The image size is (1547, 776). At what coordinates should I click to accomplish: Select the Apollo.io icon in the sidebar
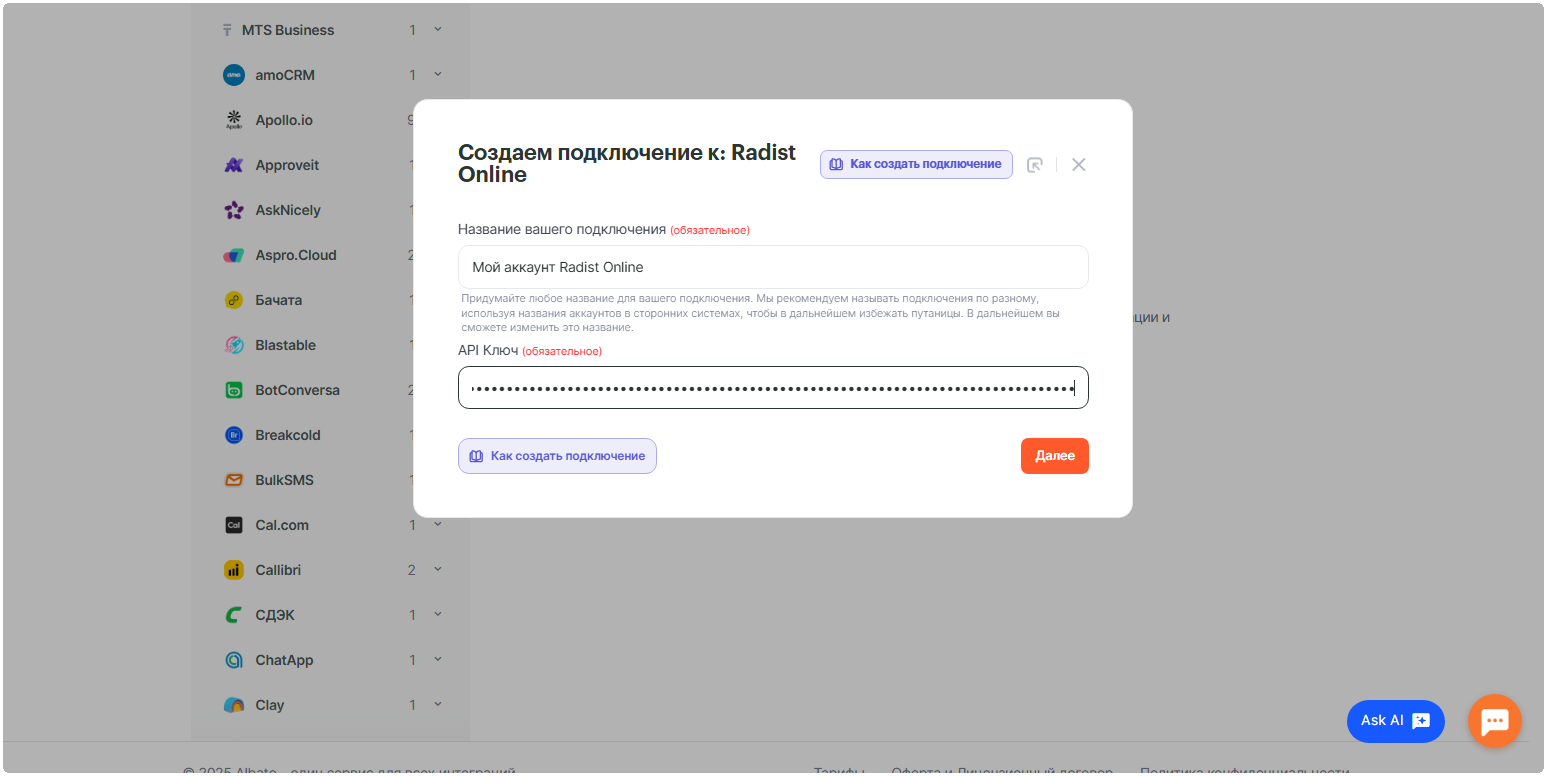coord(234,119)
